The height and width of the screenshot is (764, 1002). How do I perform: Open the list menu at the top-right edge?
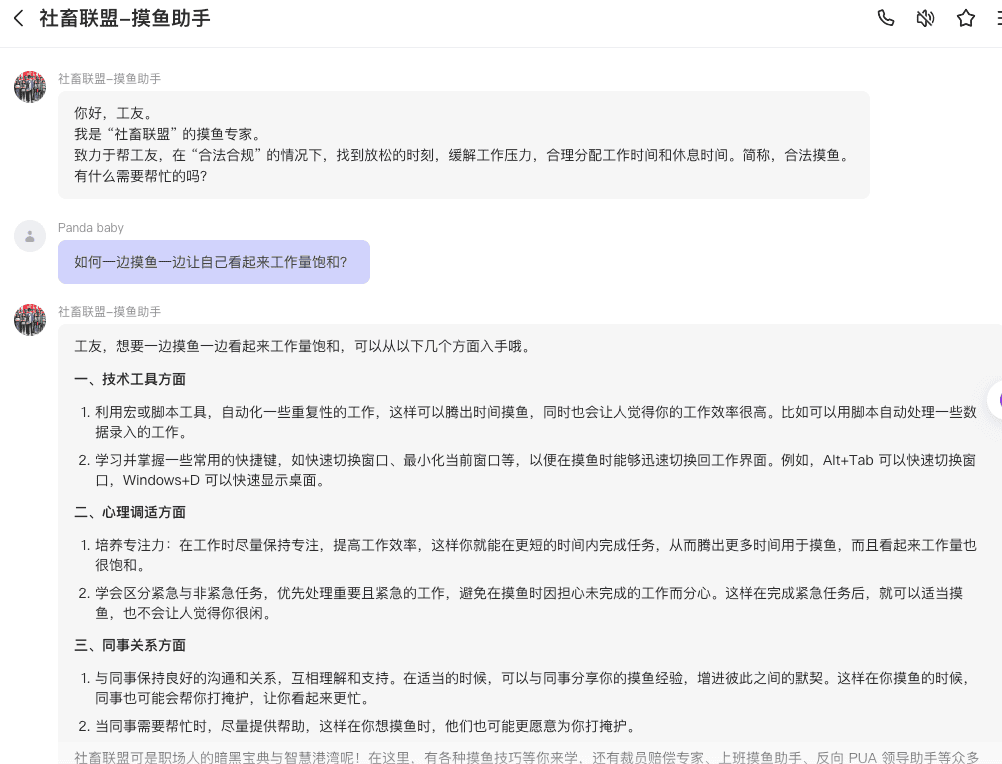(997, 19)
